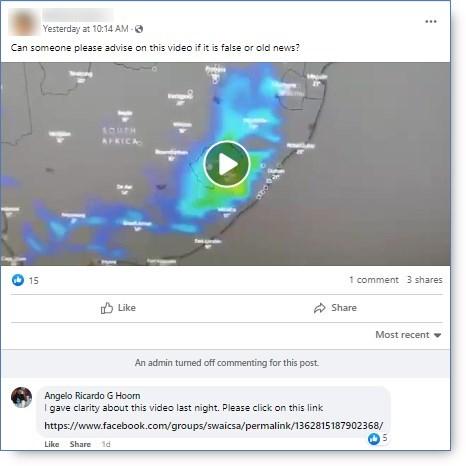Viewport: 466px width, 466px height.
Task: Open Angelo Ricardo G Hoorn's profile name
Action: 92,396
